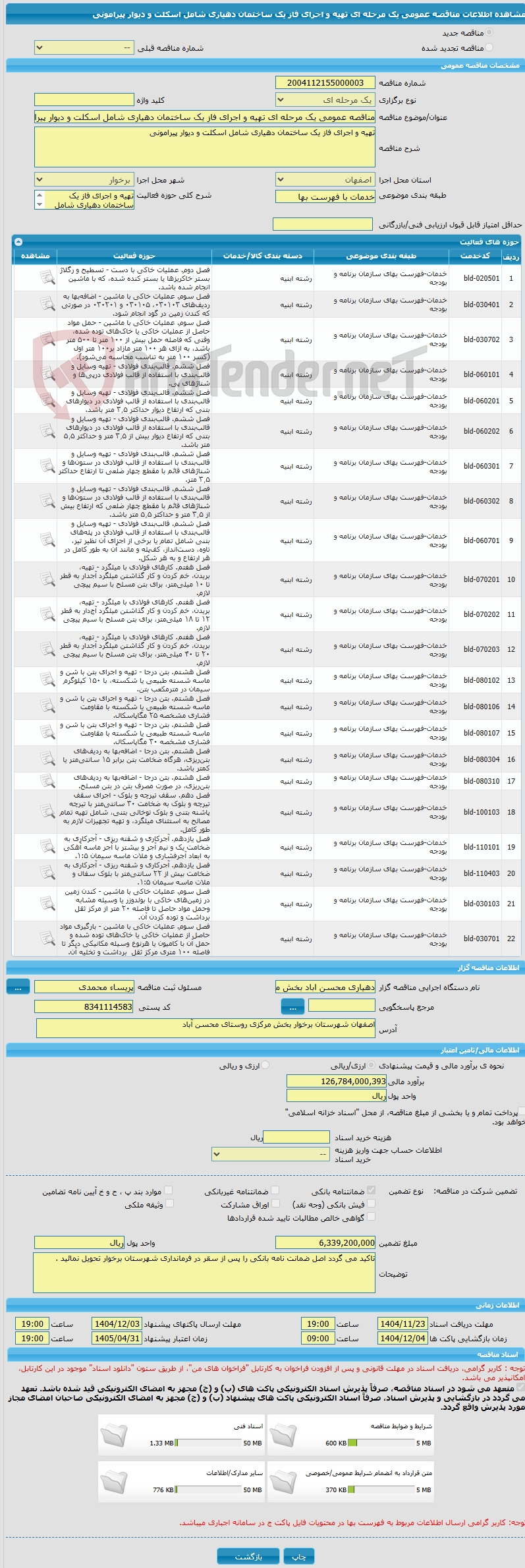The width and height of the screenshot is (525, 1568).
Task: Click the سایر مدارک/اطلاعات size bar
Action: (209, 1490)
